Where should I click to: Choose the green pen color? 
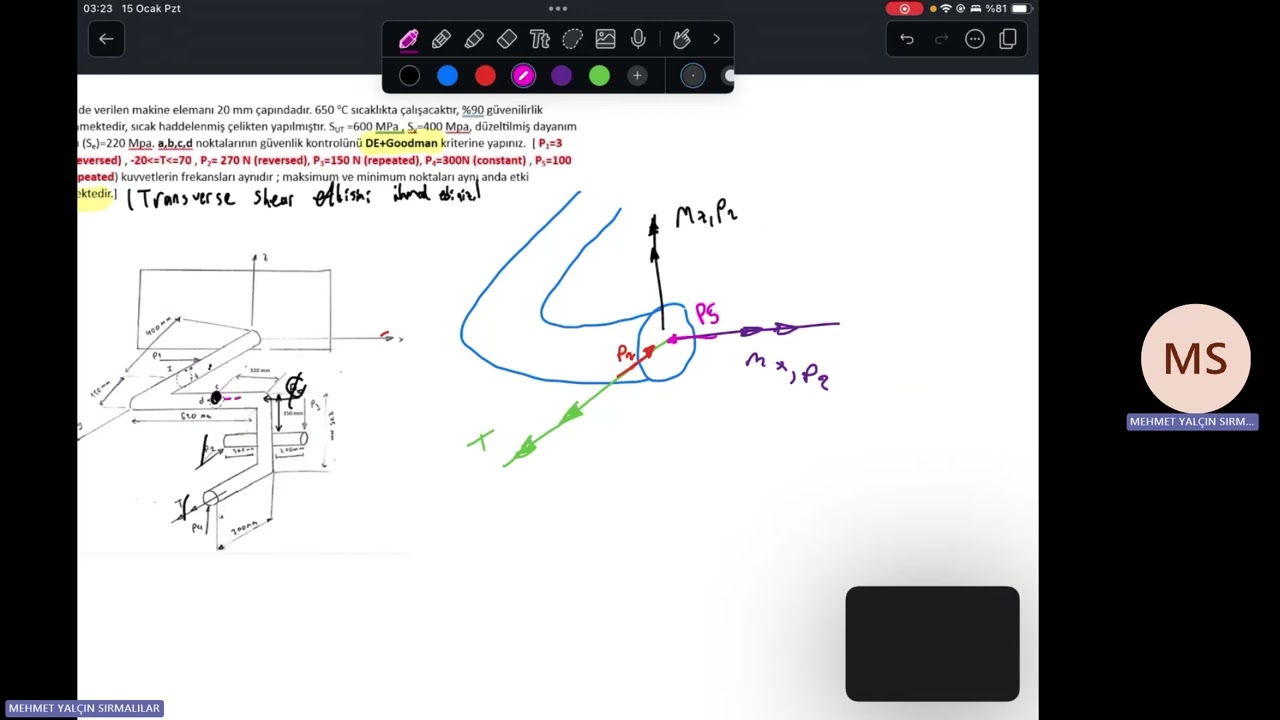click(599, 76)
